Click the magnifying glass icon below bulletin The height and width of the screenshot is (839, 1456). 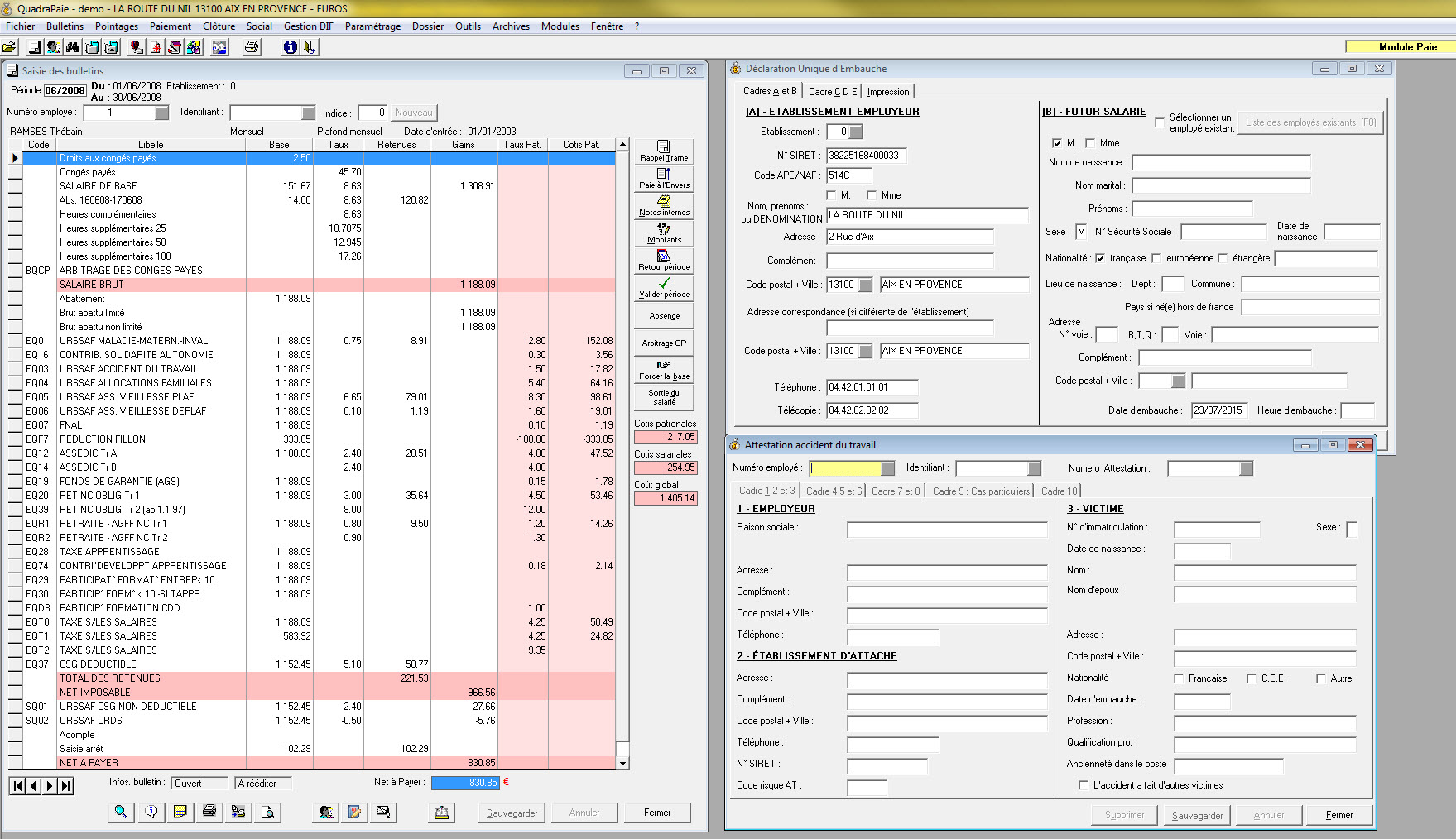pos(121,813)
